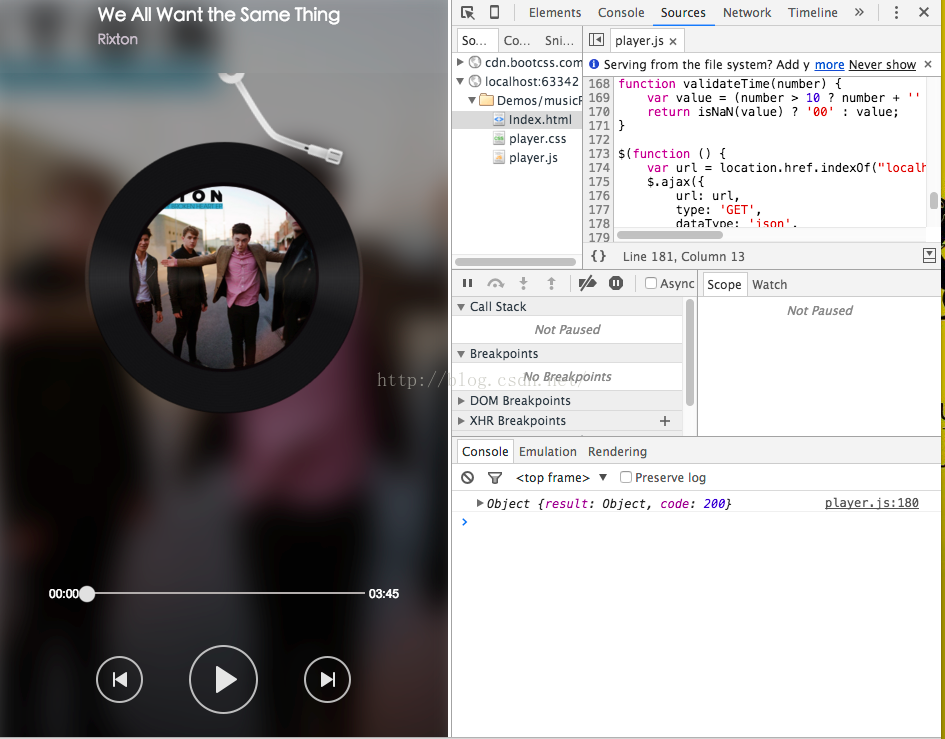
Task: Open Index.html in the file tree
Action: (539, 119)
